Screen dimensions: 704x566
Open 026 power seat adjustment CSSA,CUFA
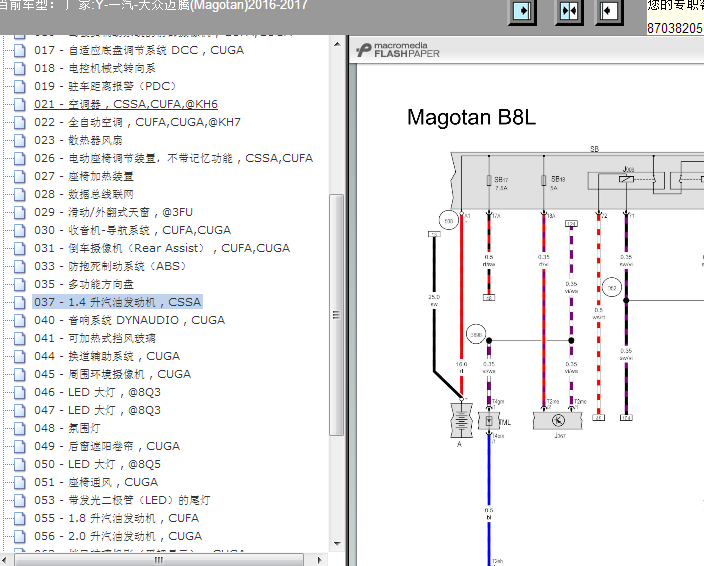(173, 158)
